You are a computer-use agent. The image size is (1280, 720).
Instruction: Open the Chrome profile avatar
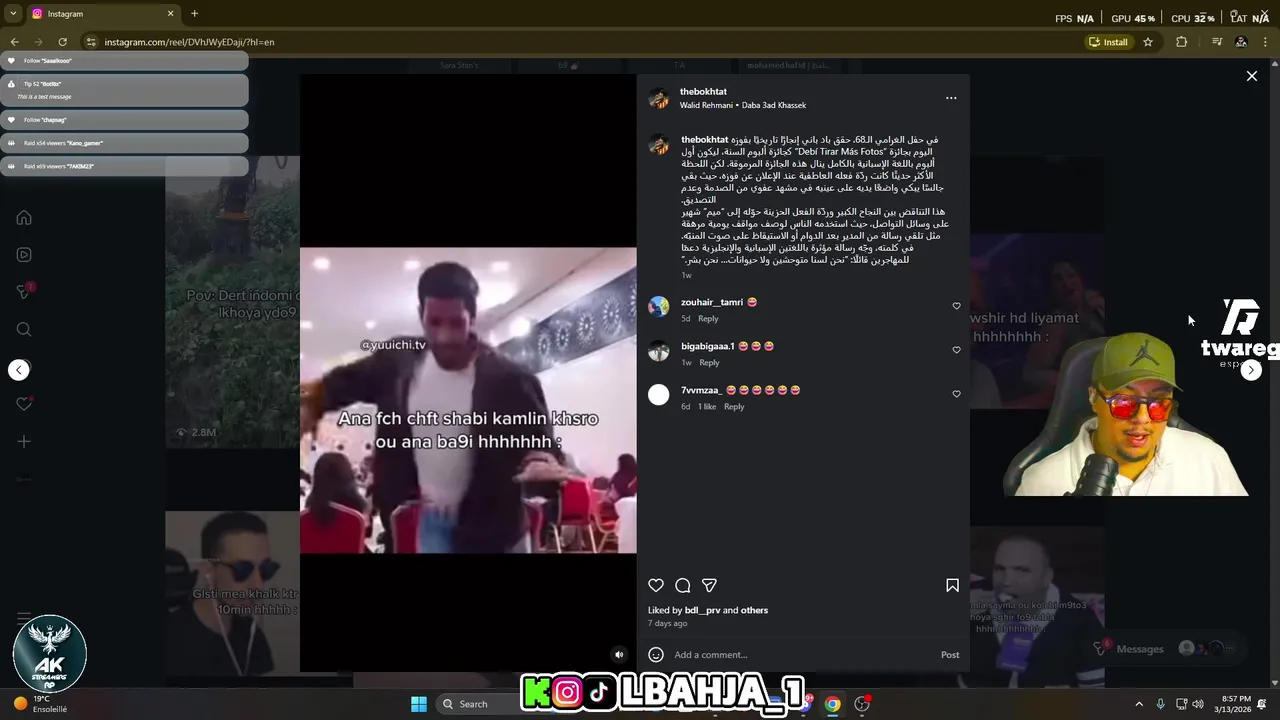click(x=1241, y=42)
